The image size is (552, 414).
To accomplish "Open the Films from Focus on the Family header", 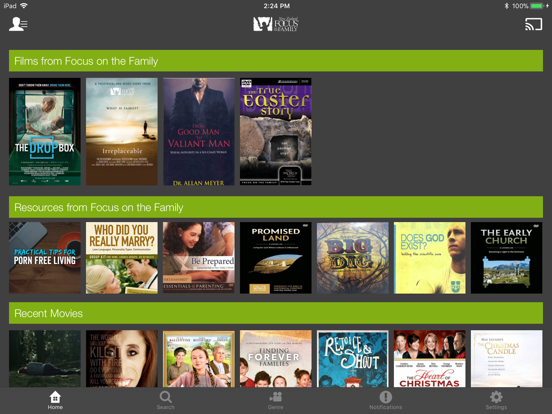I will pos(276,61).
